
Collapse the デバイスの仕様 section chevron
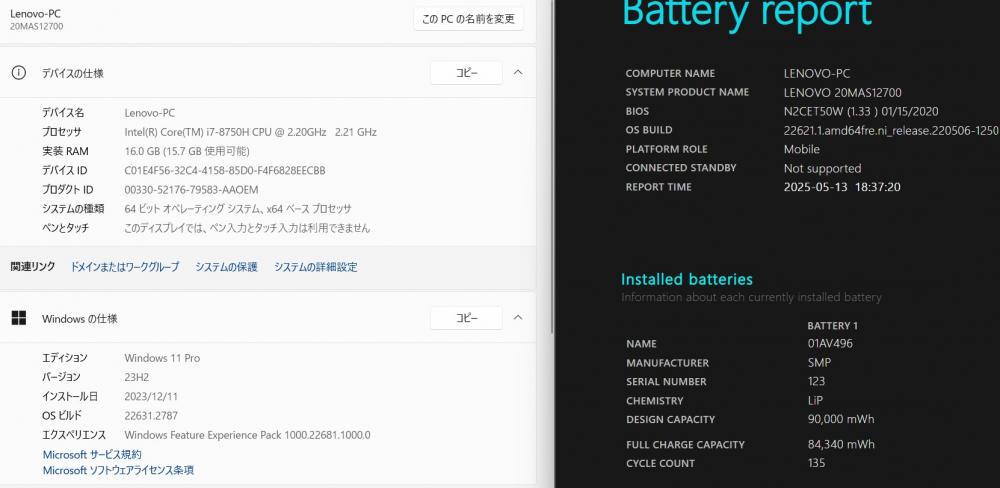click(x=518, y=73)
